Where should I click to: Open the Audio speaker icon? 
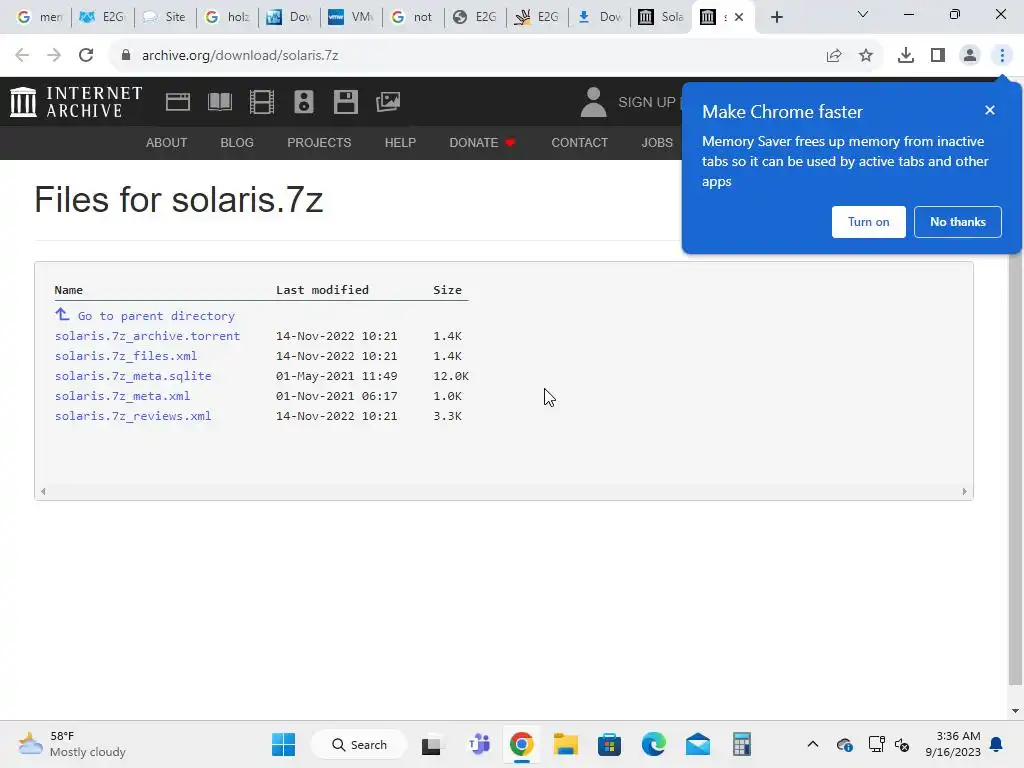304,102
